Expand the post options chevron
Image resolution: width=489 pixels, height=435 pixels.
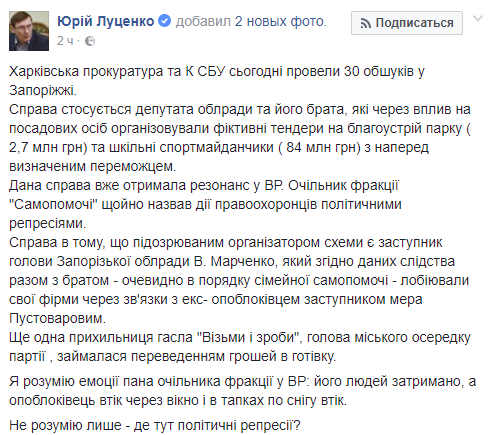click(478, 18)
